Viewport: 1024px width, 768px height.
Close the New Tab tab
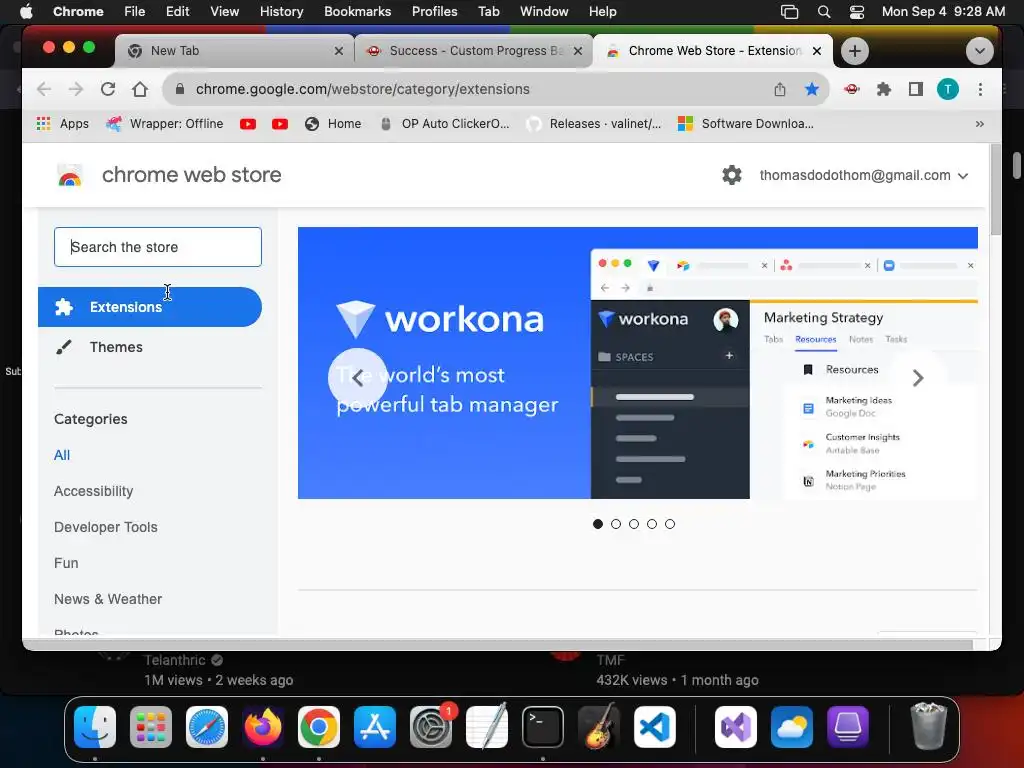coord(338,51)
